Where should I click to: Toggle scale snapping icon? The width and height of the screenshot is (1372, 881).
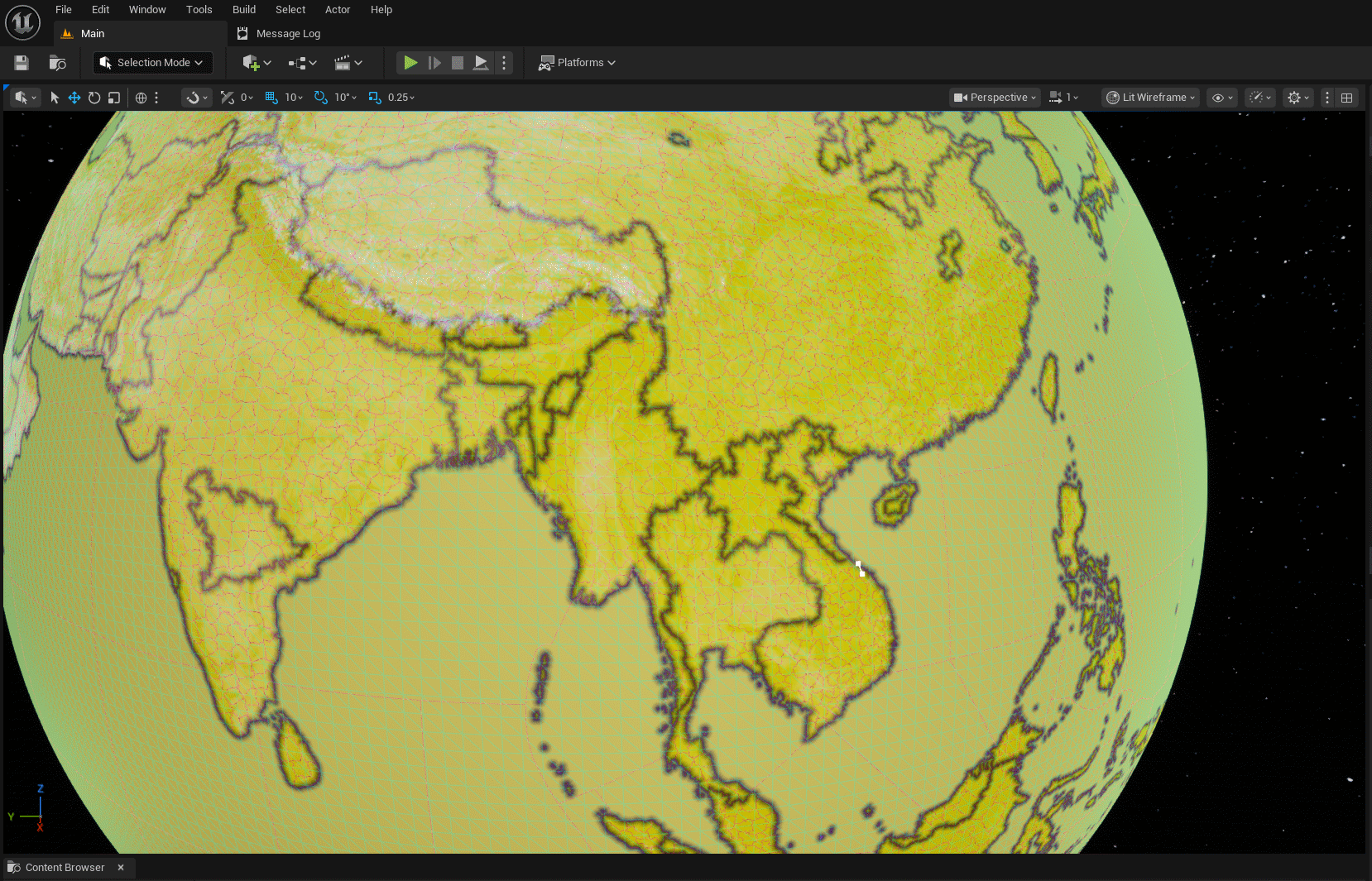tap(374, 98)
